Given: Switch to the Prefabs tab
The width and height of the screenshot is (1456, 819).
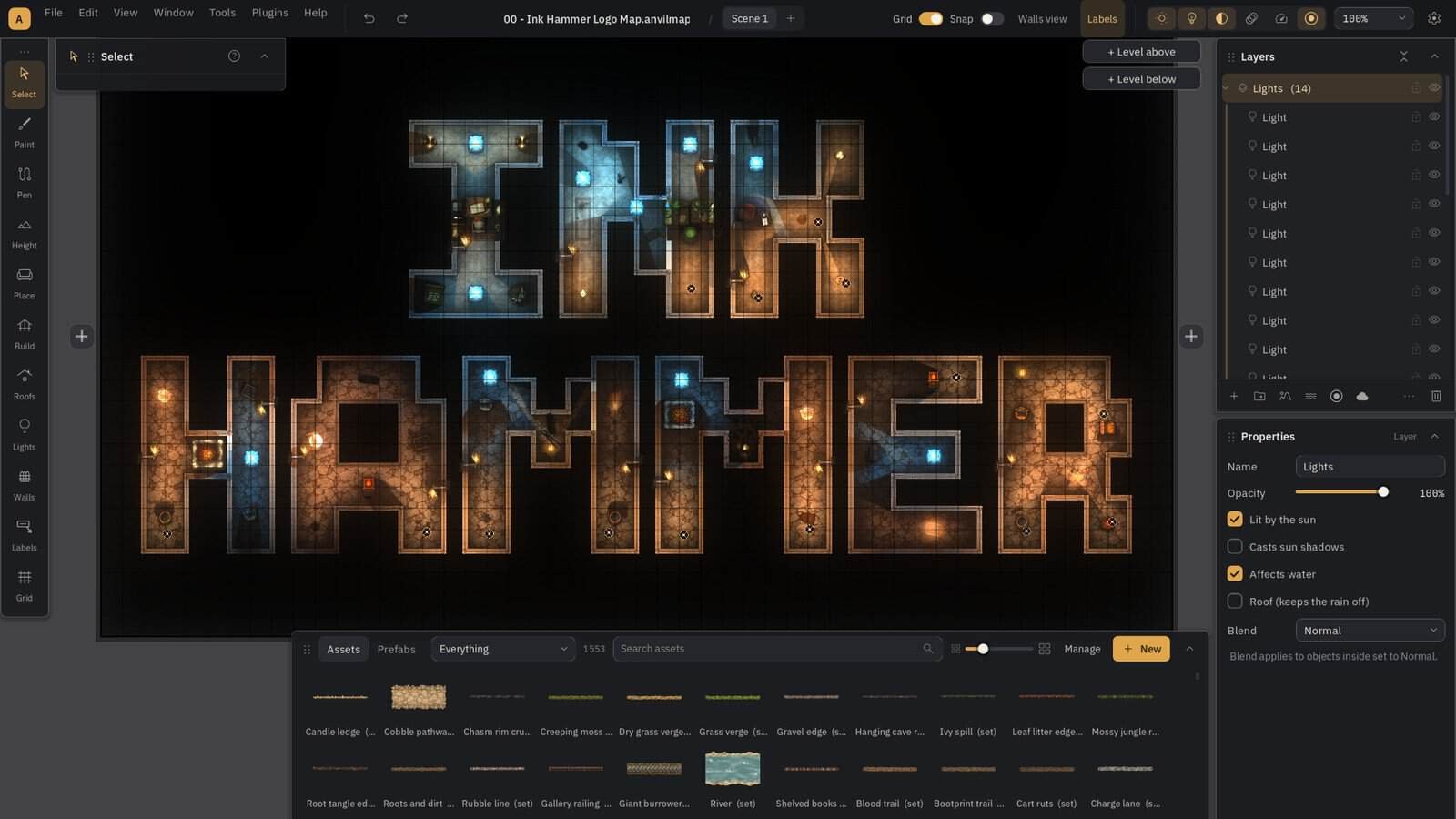Looking at the screenshot, I should (396, 649).
